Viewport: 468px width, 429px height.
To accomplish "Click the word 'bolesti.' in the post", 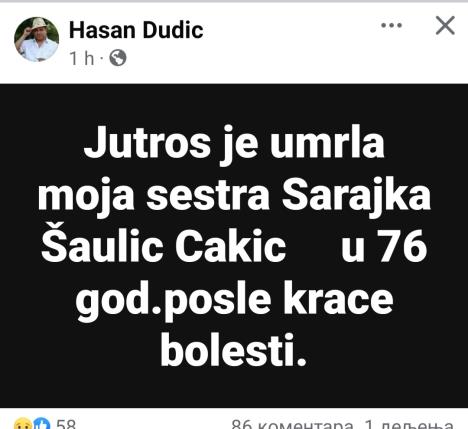I will point(233,350).
